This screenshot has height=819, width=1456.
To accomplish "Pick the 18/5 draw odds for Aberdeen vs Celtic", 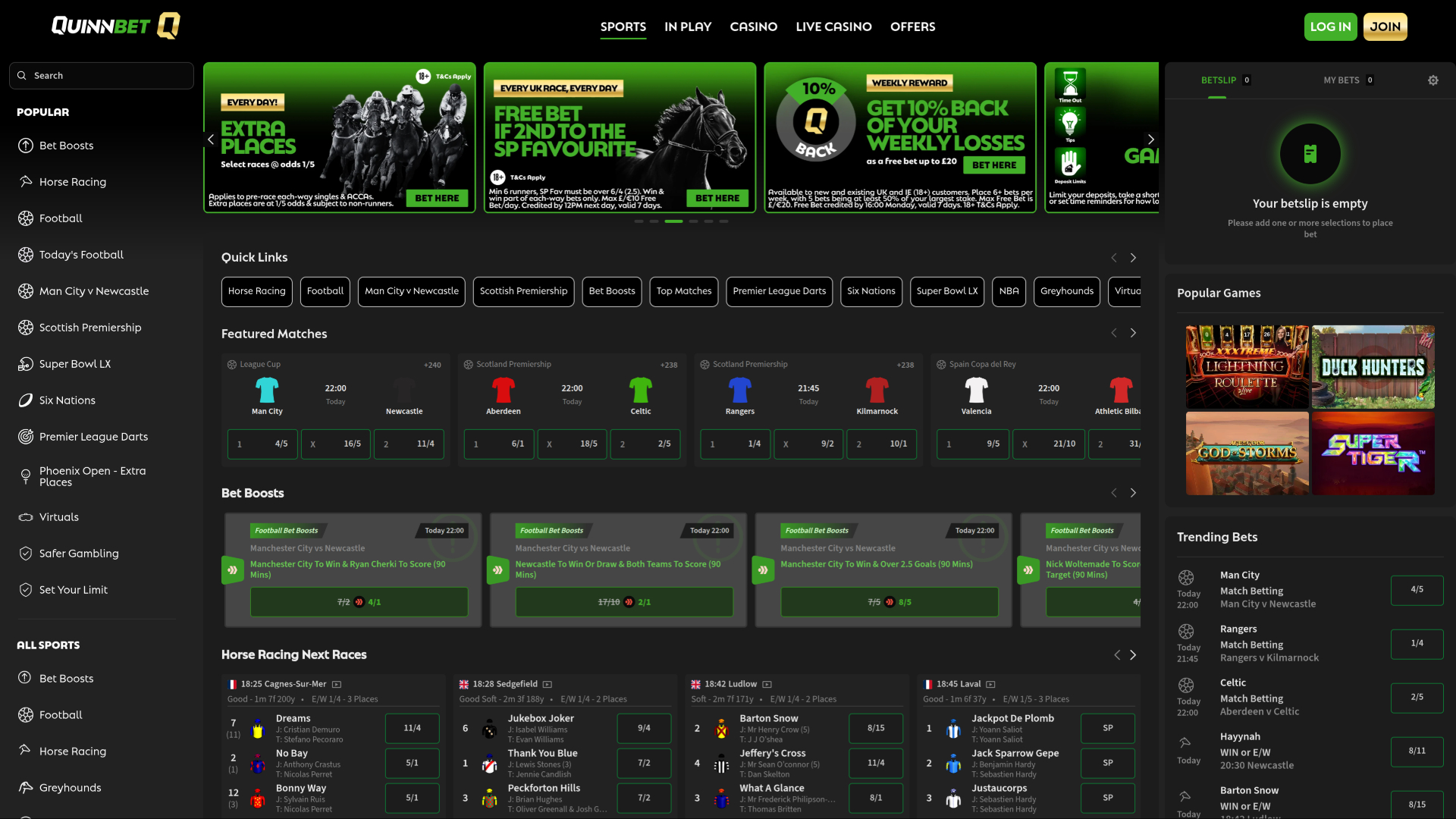I will [572, 444].
